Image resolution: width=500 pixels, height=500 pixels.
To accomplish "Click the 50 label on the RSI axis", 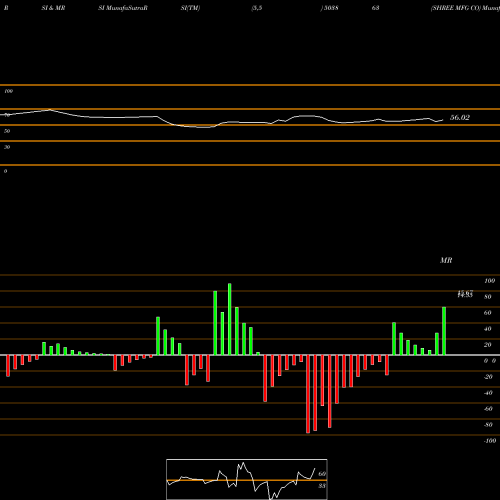I will [x=7, y=131].
